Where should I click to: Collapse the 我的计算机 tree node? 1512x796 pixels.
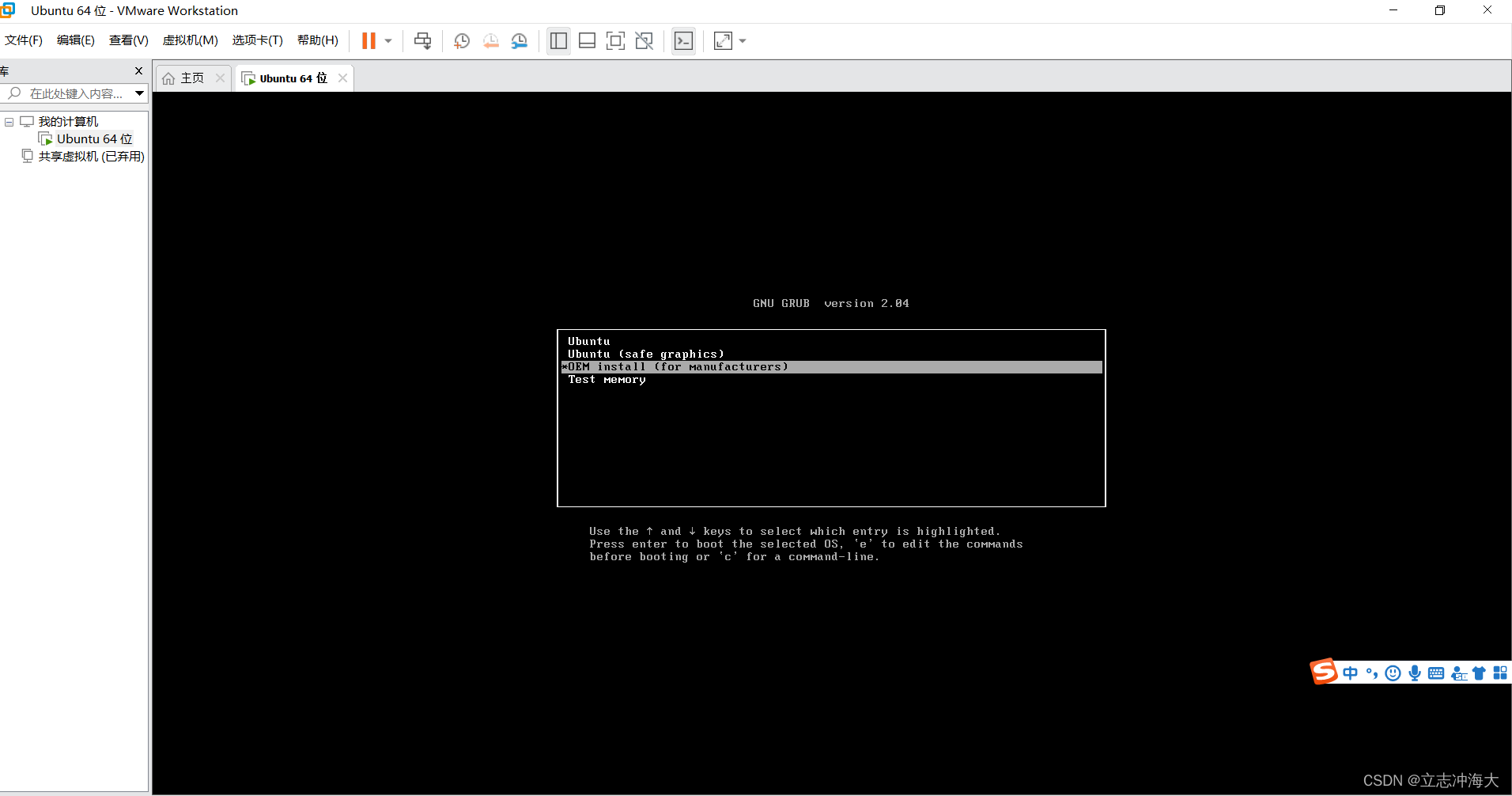pyautogui.click(x=9, y=122)
